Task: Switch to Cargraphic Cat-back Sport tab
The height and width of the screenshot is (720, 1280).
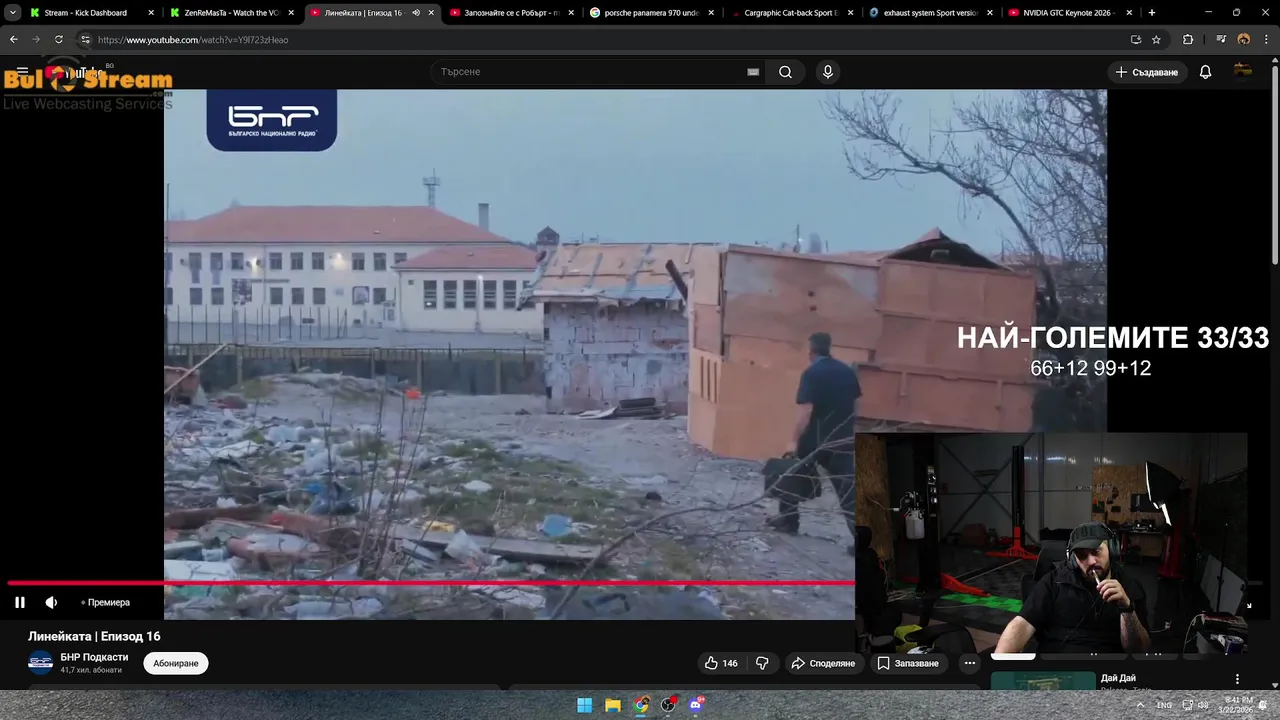Action: point(790,13)
